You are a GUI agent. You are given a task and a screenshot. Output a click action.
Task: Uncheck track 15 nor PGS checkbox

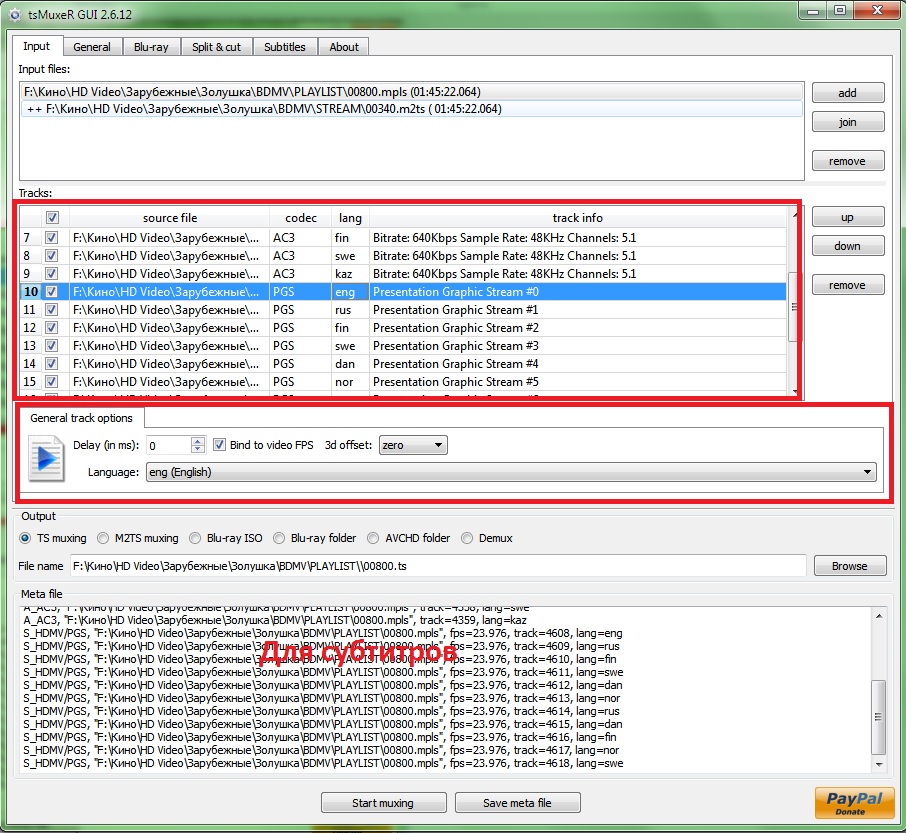(x=51, y=381)
